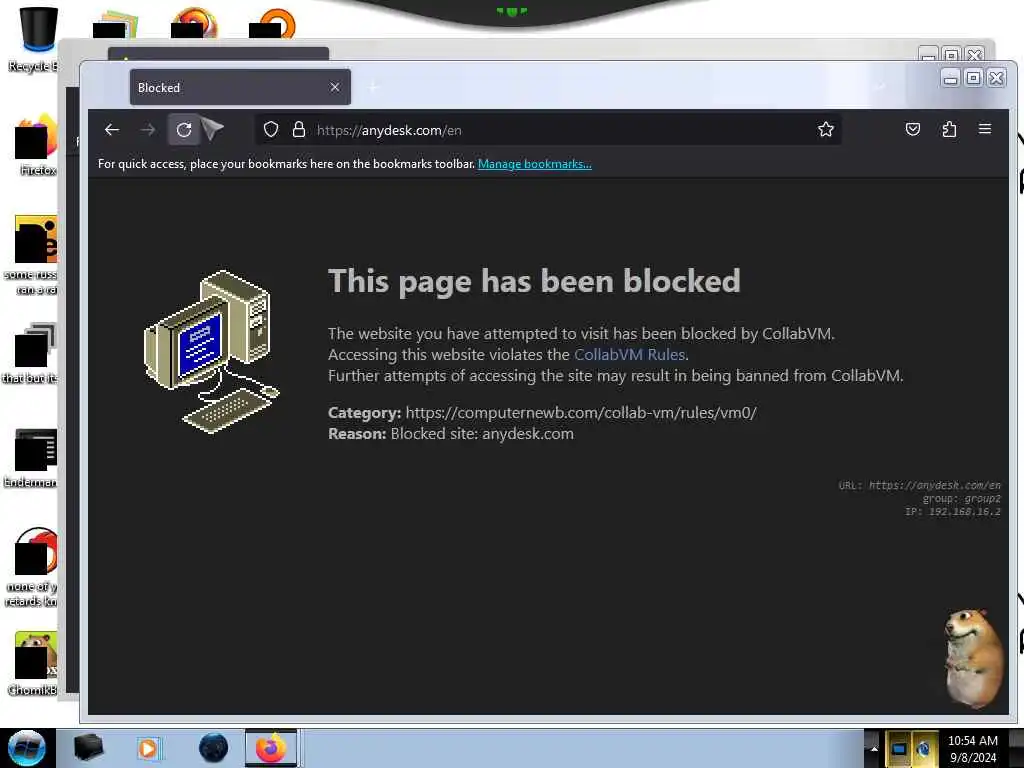The image size is (1024, 768).
Task: Open Firefox hamburger application menu
Action: coord(985,129)
